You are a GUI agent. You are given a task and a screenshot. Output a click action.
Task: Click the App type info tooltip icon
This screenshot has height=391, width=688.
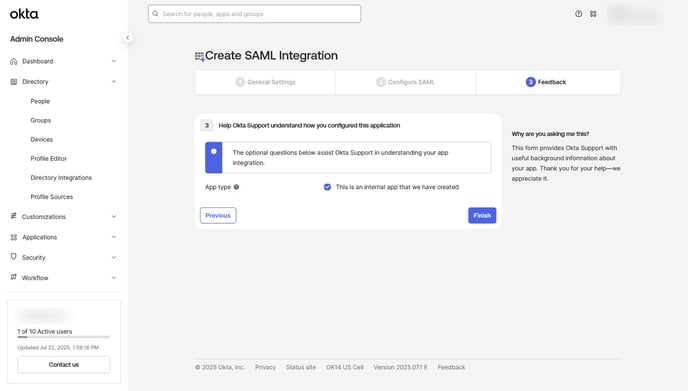point(236,187)
